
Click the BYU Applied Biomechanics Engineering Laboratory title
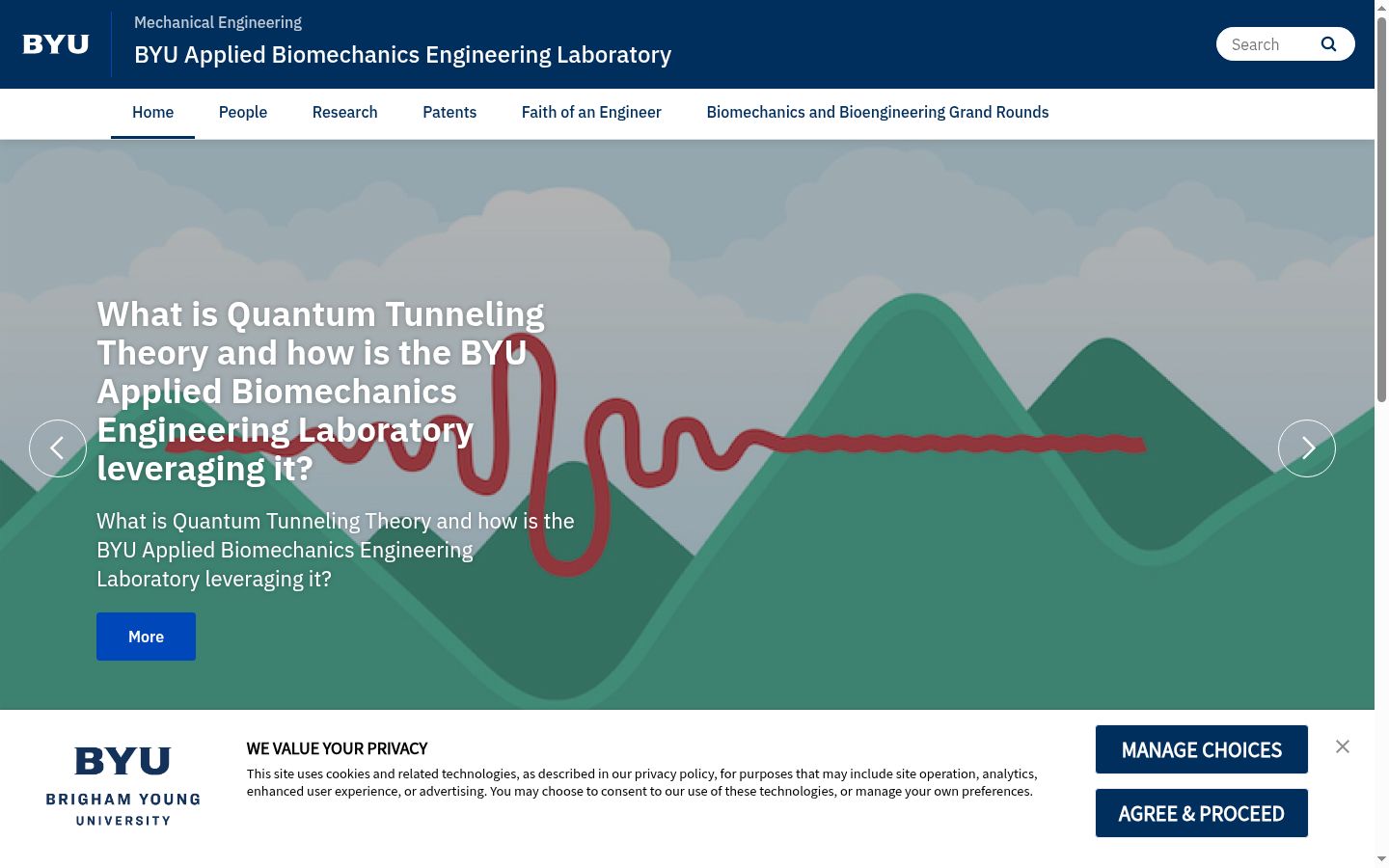pos(403,55)
